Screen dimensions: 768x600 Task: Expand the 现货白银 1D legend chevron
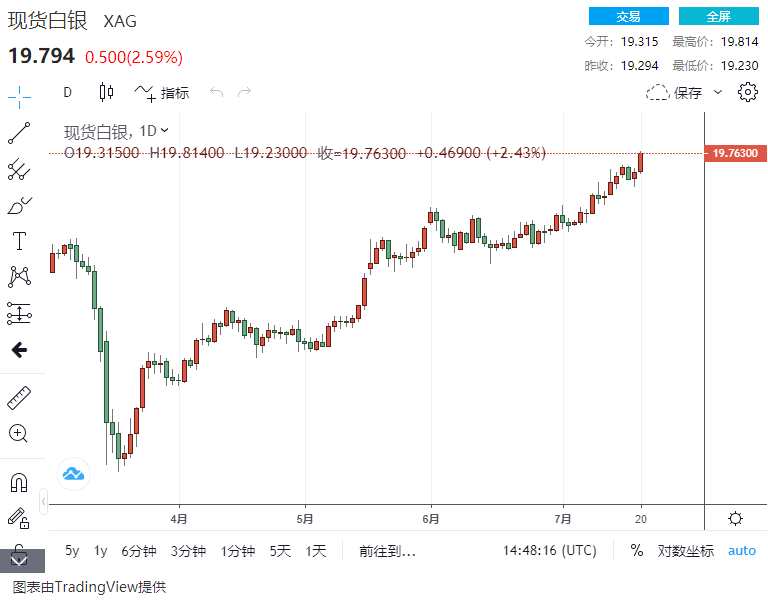click(165, 130)
